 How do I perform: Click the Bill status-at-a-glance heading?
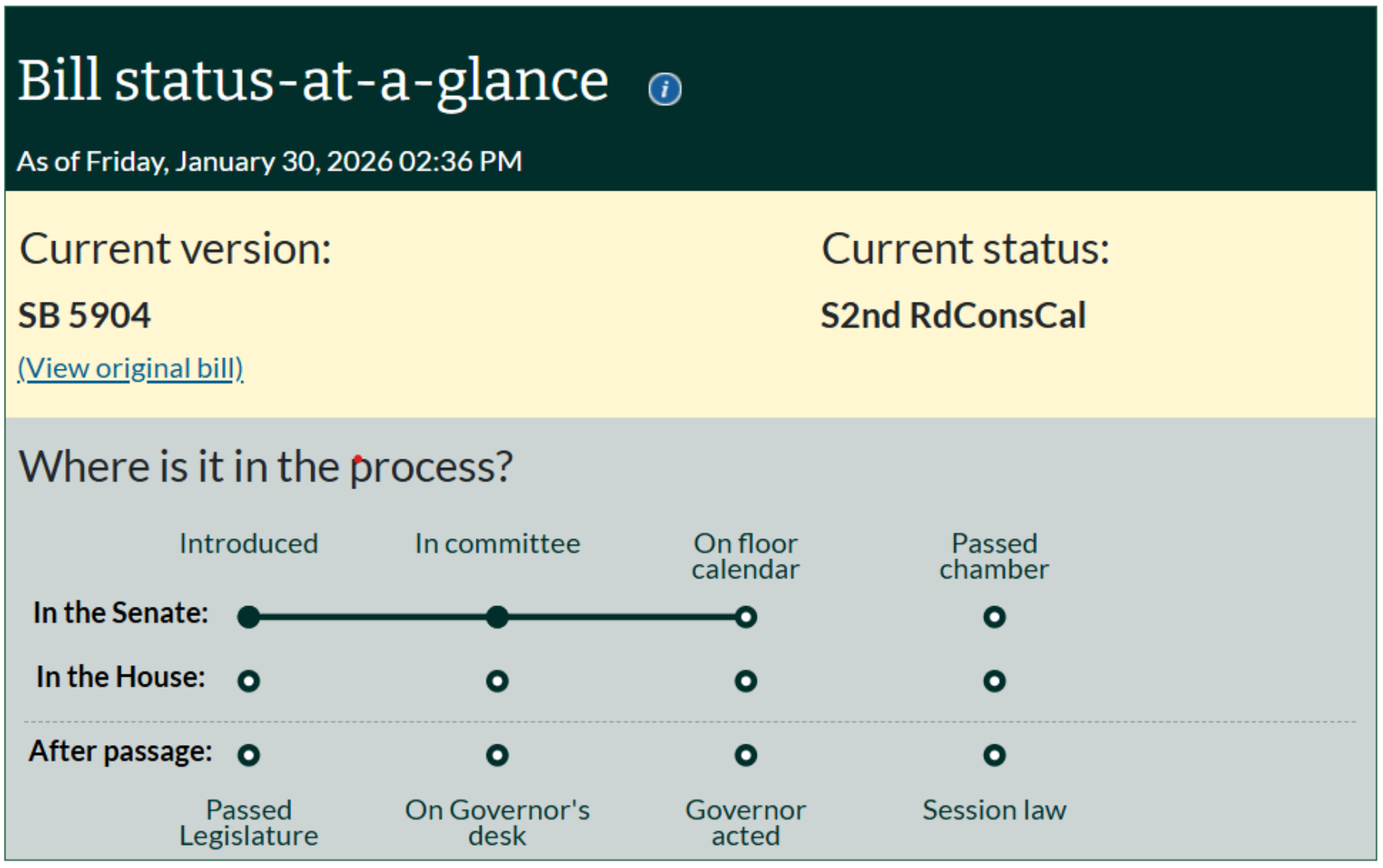pyautogui.click(x=313, y=81)
